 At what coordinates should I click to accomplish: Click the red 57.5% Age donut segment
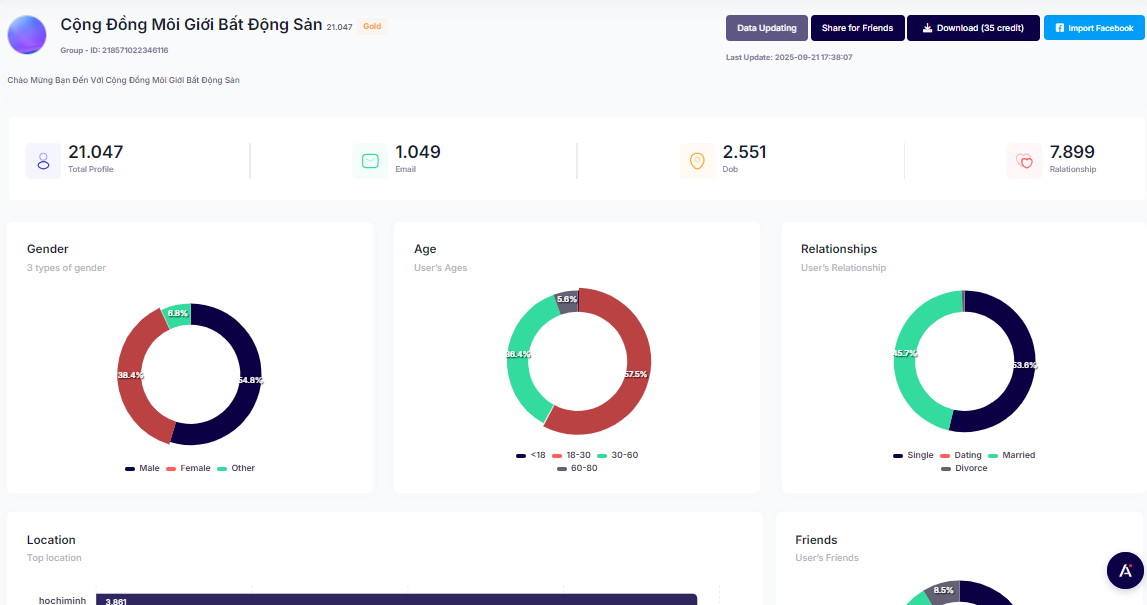click(637, 373)
